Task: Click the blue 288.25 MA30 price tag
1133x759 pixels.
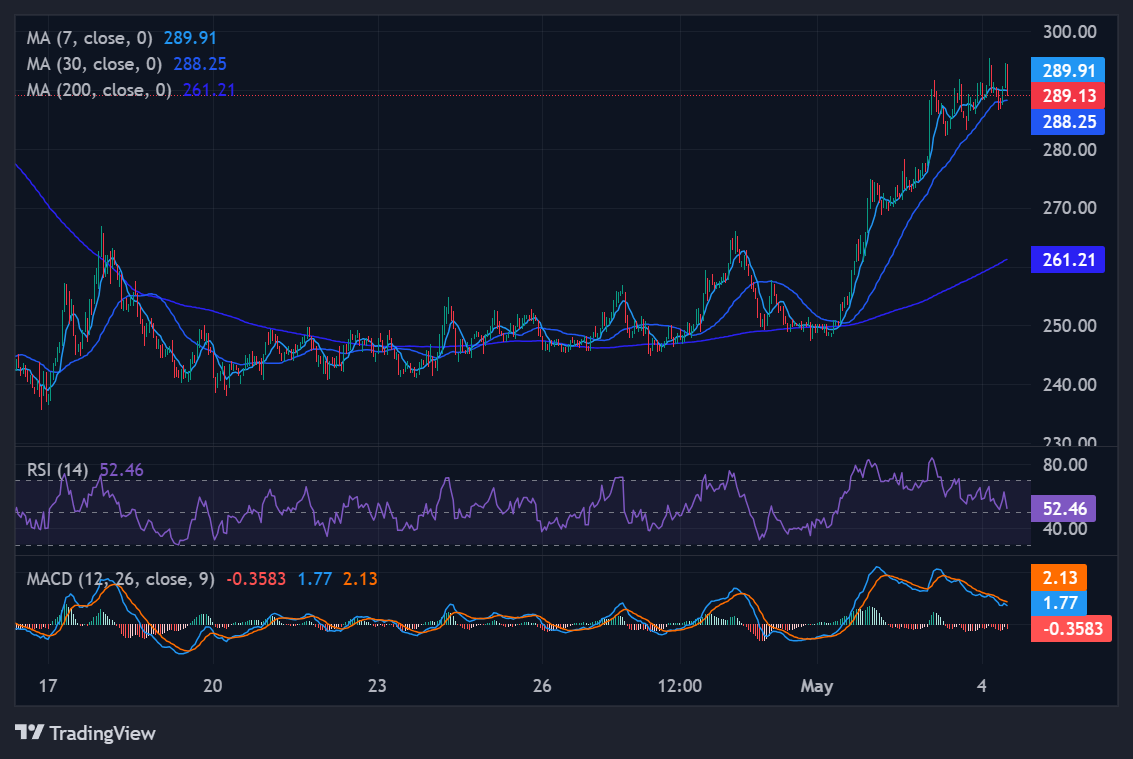Action: click(x=1068, y=121)
